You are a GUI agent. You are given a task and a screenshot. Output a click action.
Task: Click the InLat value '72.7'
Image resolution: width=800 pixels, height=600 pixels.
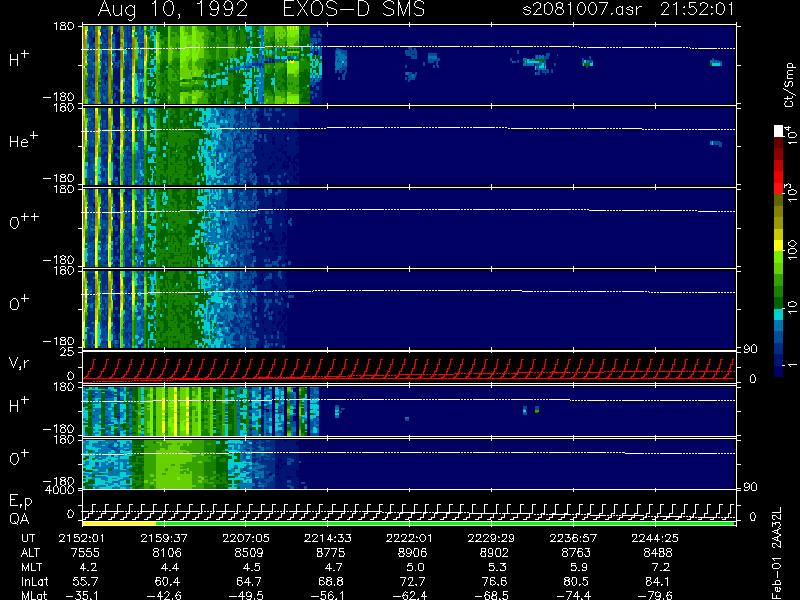(412, 582)
